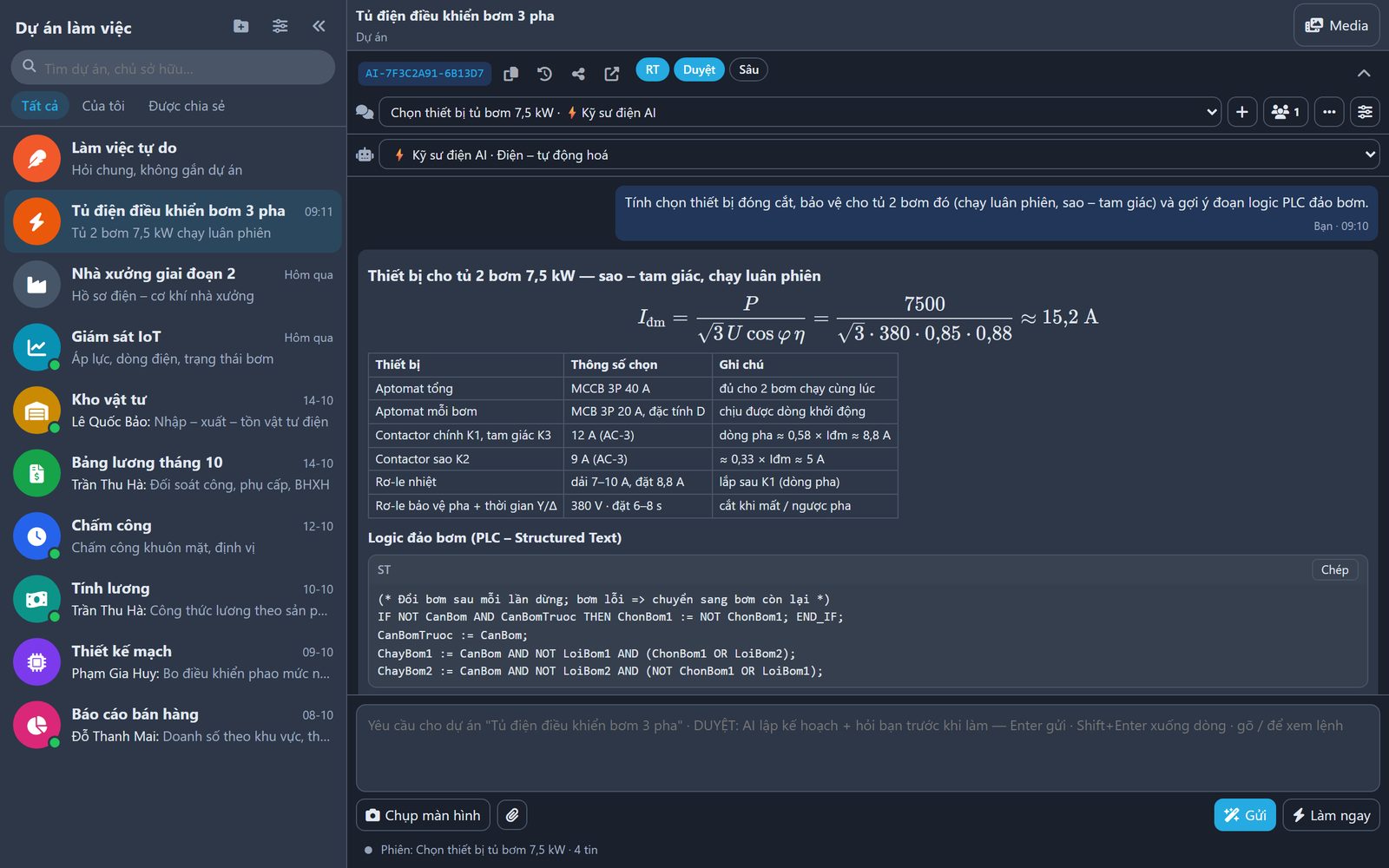Collapse the sidebar with double chevron icon

(x=319, y=26)
